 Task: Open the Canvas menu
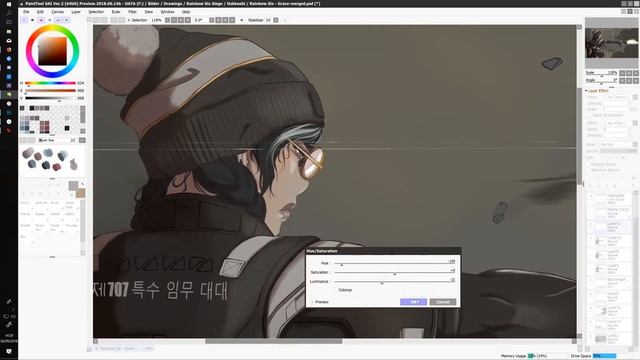tap(58, 12)
